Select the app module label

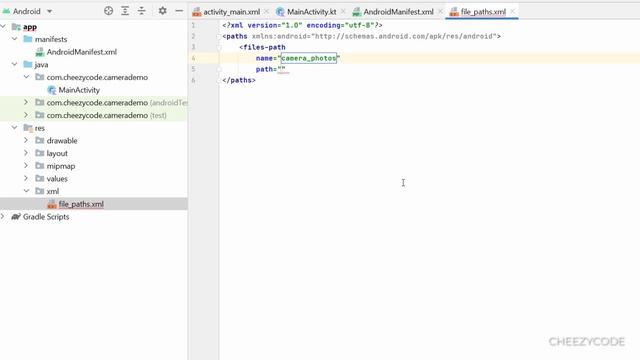tap(30, 27)
